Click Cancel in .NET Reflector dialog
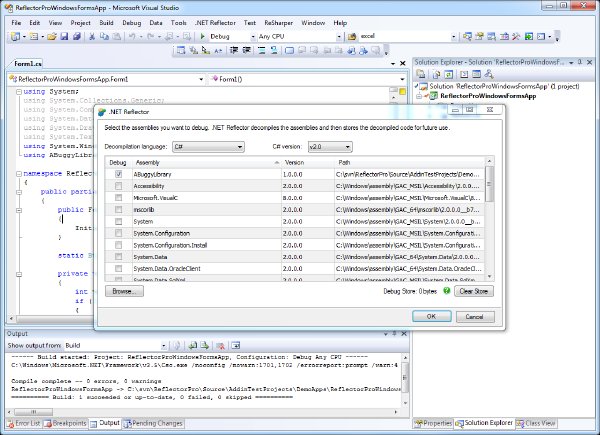 coord(474,316)
